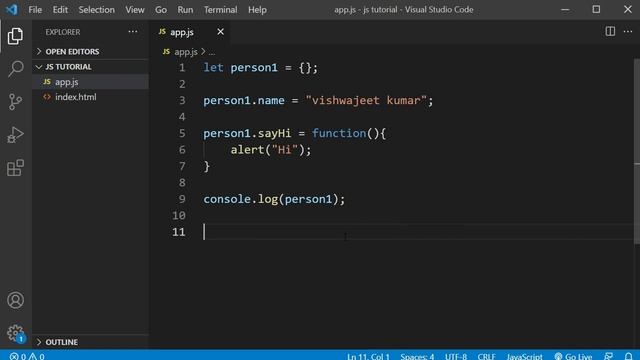Click the breadcrumb ellipsis after app.js
Screen dimensions: 640x360
(x=211, y=52)
